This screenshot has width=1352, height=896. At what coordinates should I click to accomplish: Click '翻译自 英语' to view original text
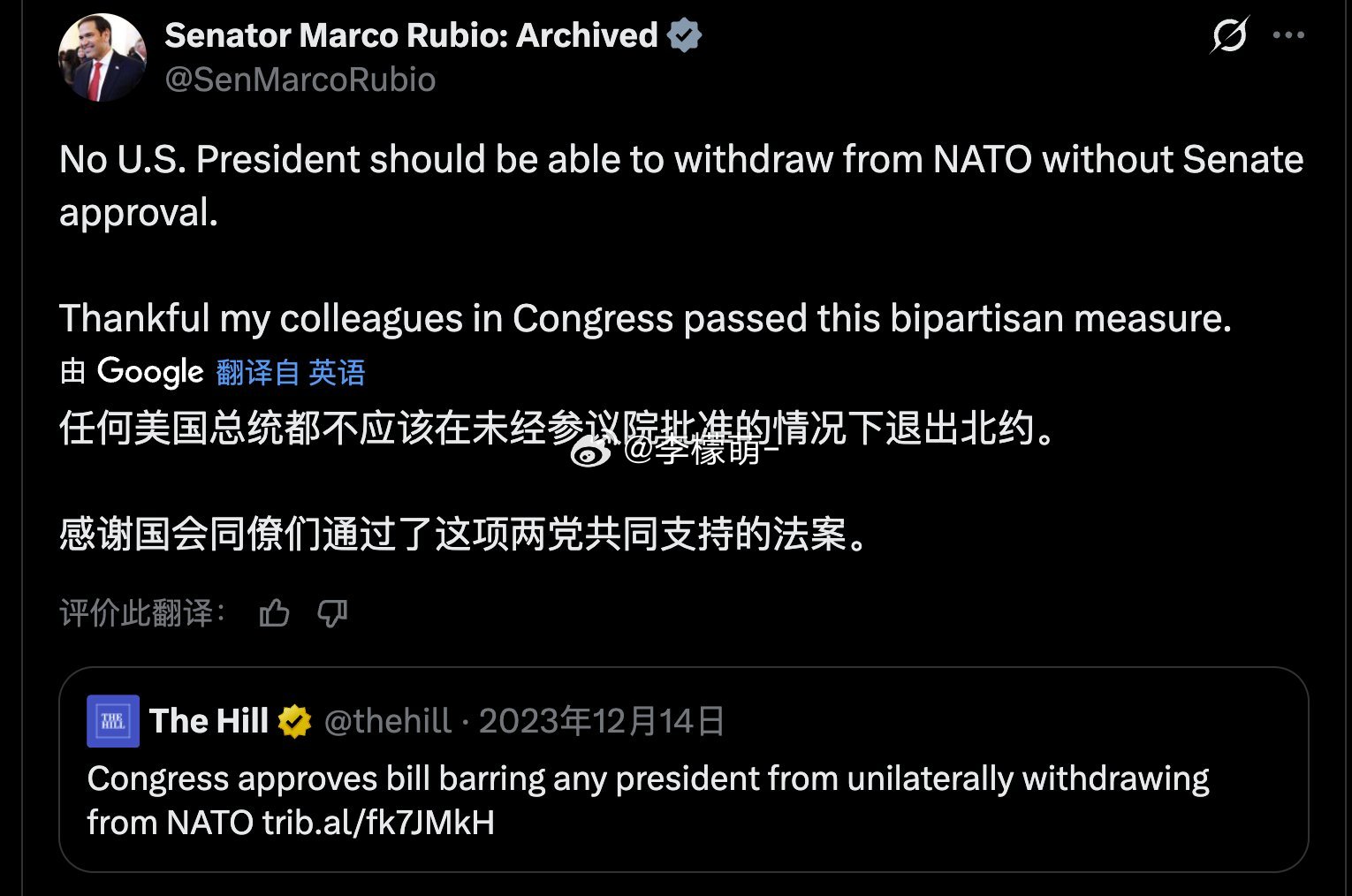coord(289,373)
